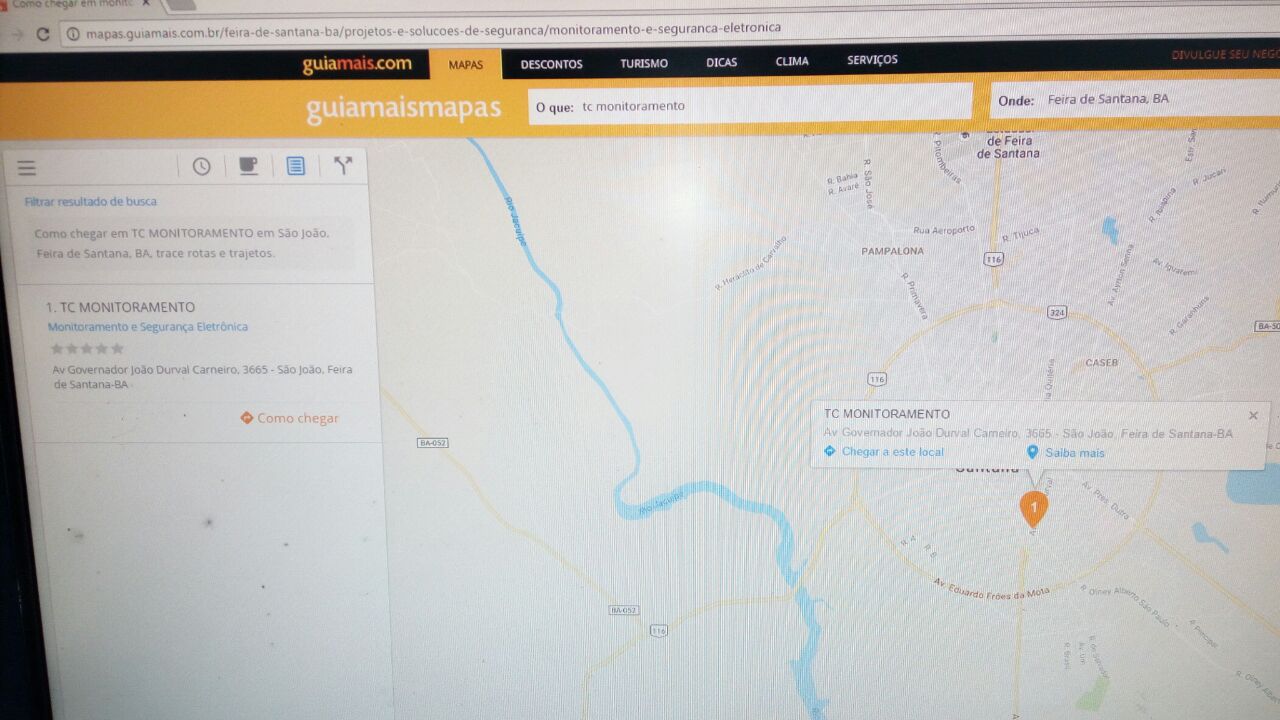This screenshot has width=1280, height=720.
Task: Reload the page with the browser refresh icon
Action: pos(42,33)
